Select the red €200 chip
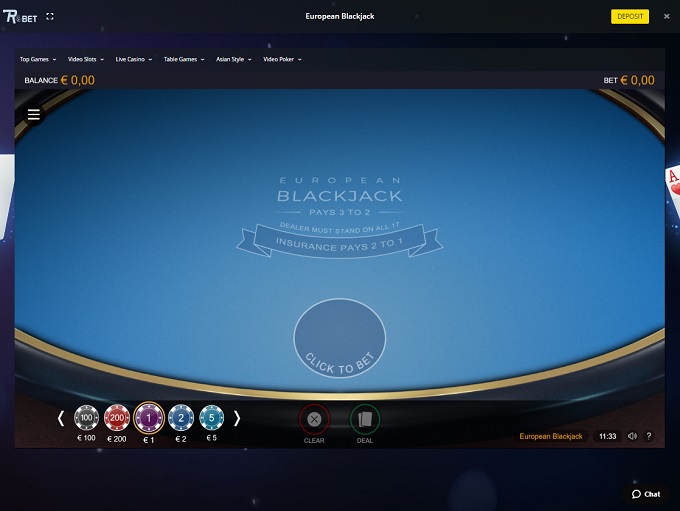The width and height of the screenshot is (680, 511). (x=117, y=418)
